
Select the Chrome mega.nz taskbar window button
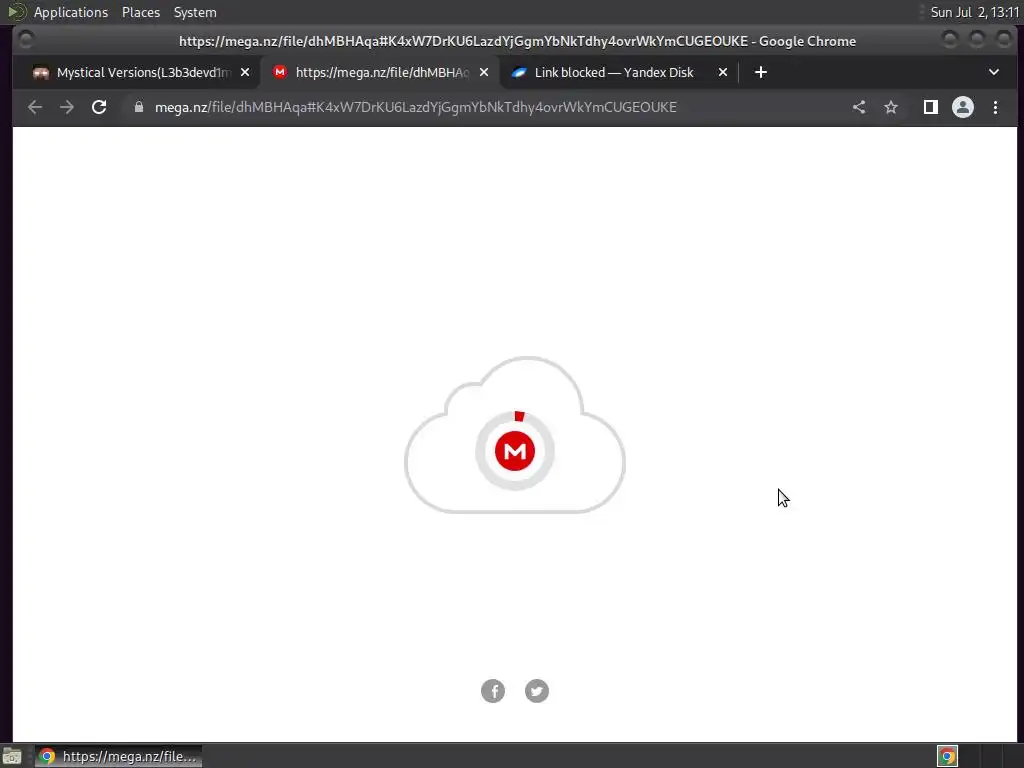click(x=118, y=756)
